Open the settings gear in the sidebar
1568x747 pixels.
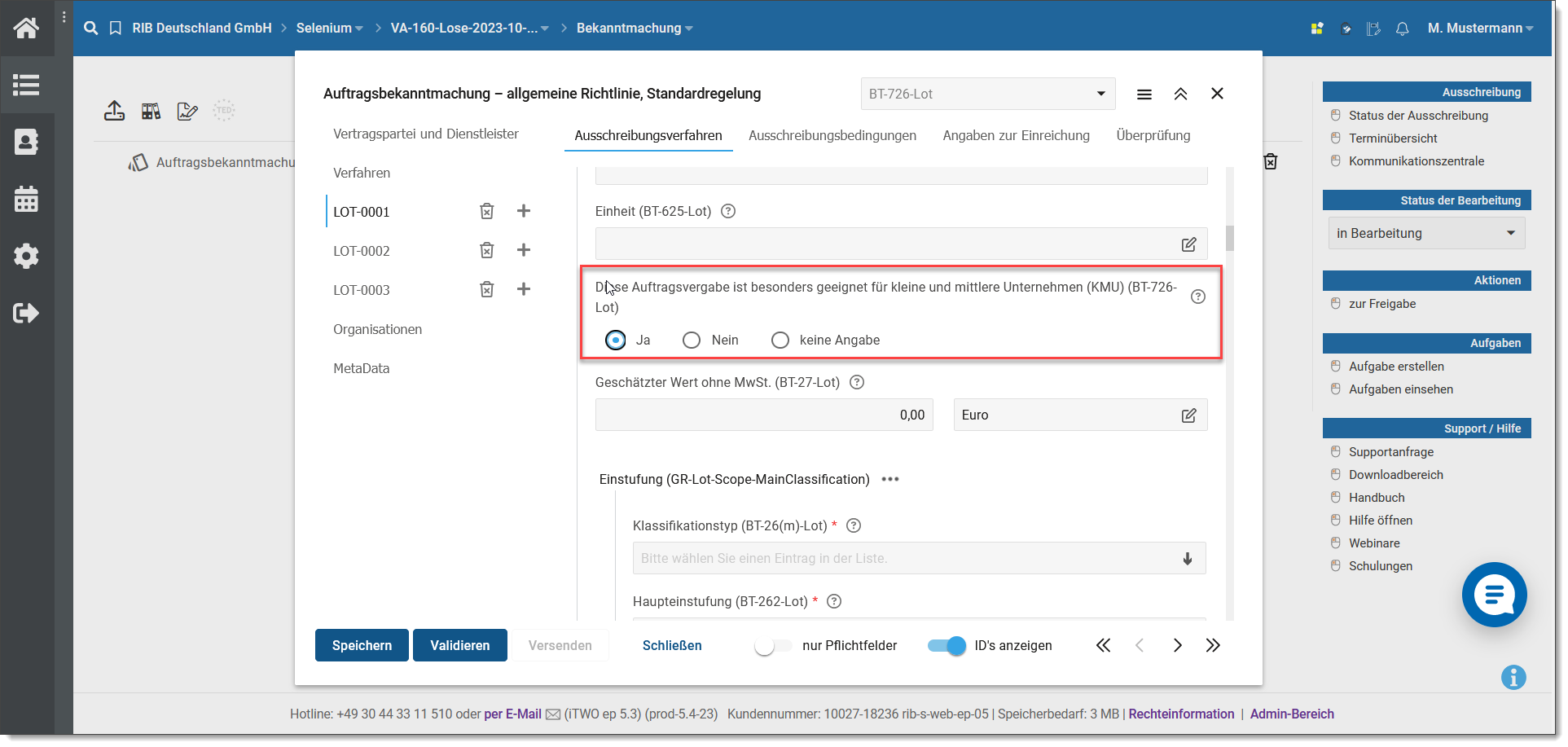point(26,256)
